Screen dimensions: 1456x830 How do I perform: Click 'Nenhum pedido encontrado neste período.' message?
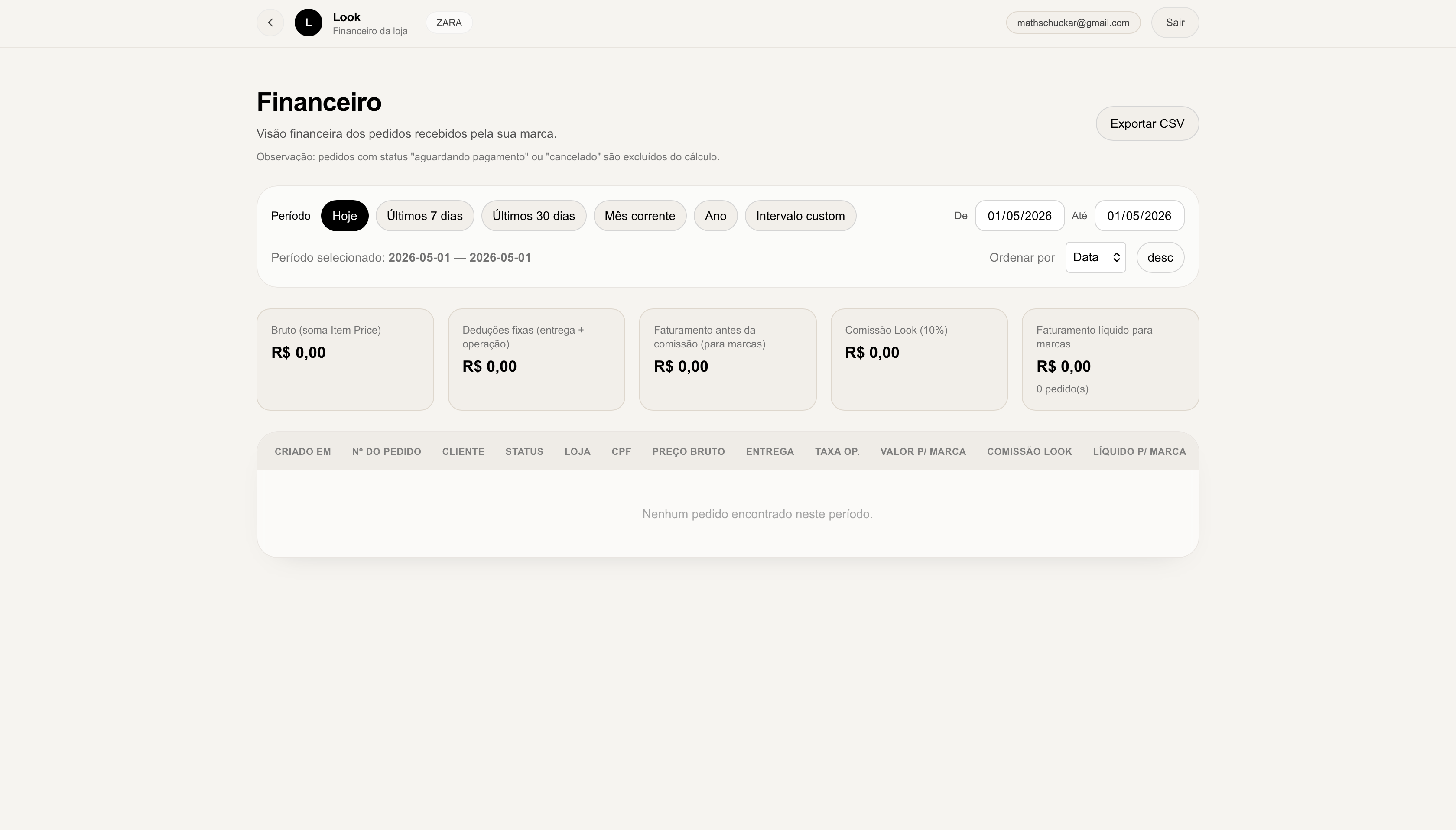pyautogui.click(x=757, y=514)
